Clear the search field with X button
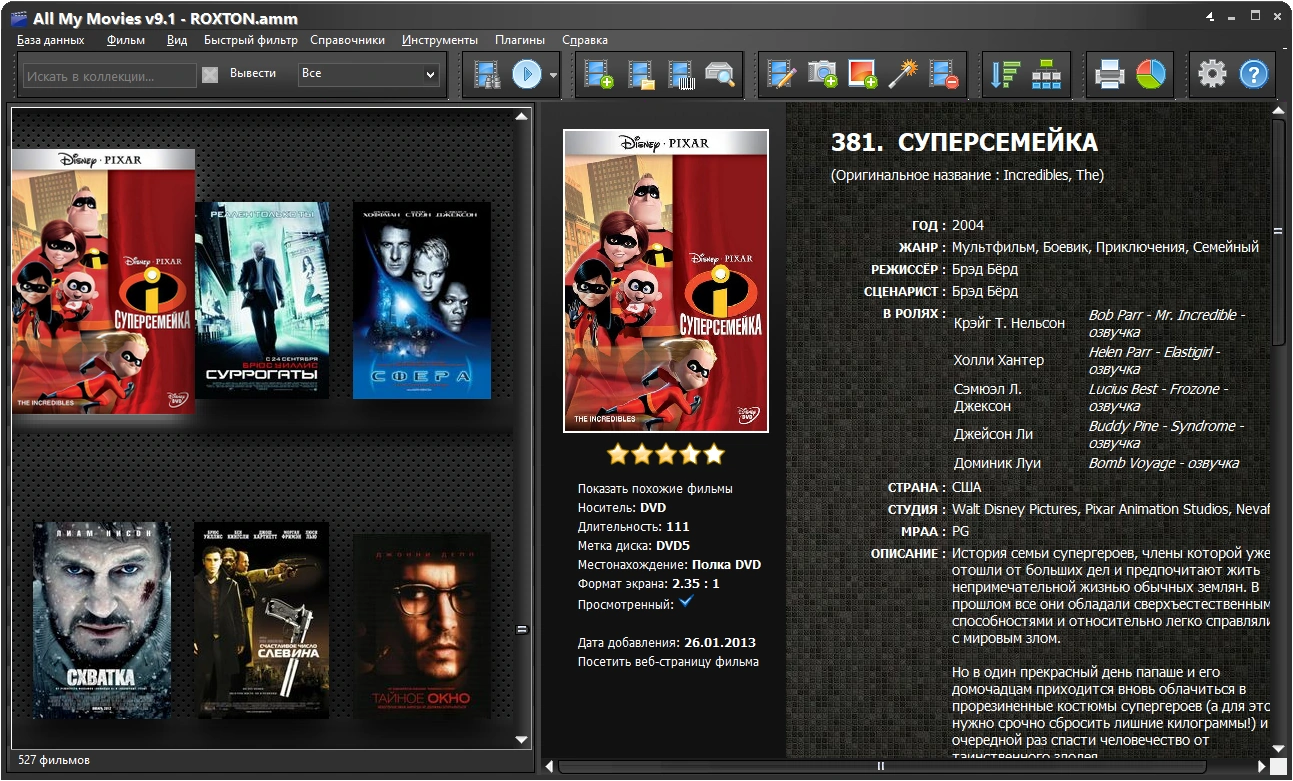1293x781 pixels. pos(210,74)
